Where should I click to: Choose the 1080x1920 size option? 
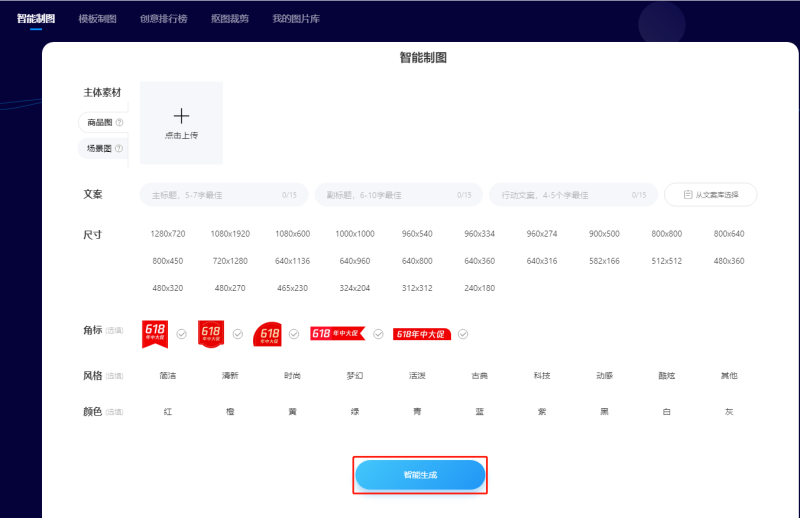click(230, 234)
